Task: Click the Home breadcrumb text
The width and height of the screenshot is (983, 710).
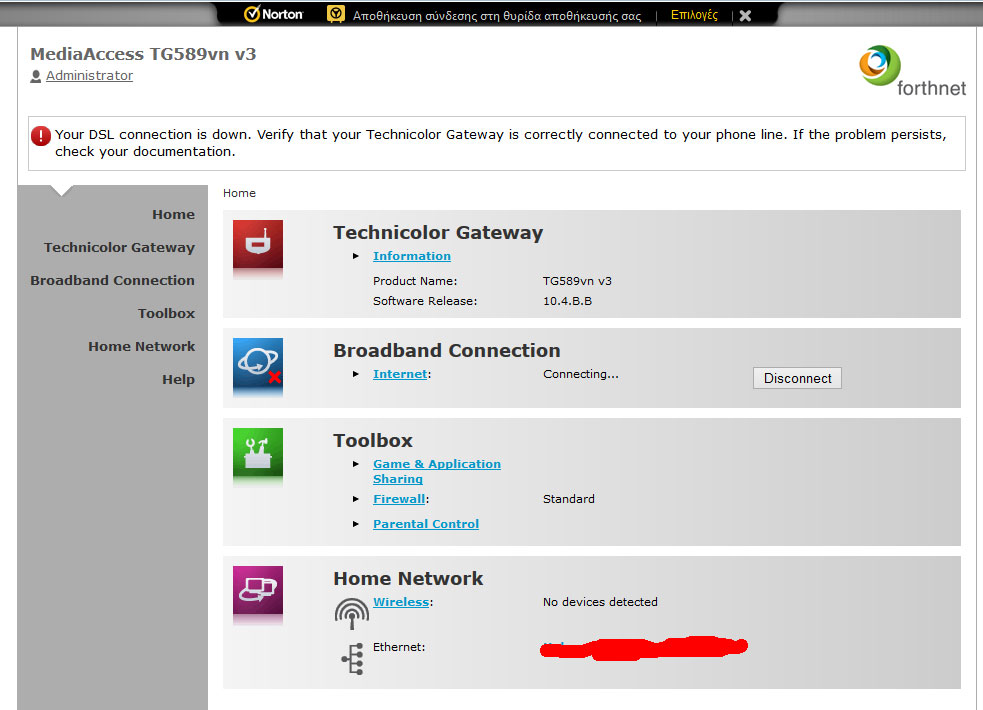Action: pyautogui.click(x=239, y=193)
